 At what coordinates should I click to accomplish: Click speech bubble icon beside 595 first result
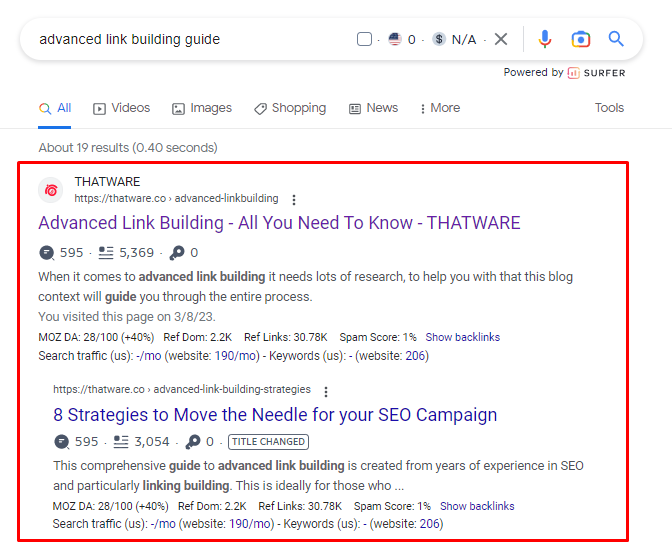(x=46, y=253)
